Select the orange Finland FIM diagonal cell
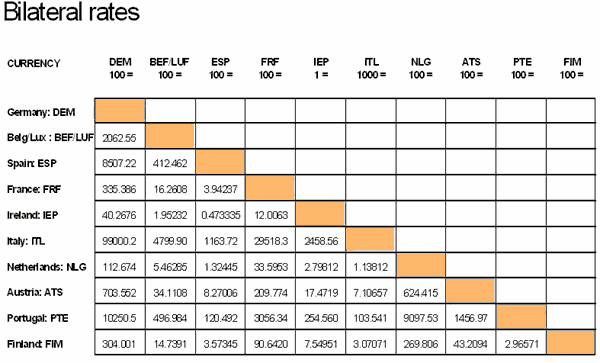Image resolution: width=600 pixels, height=363 pixels. (x=571, y=342)
